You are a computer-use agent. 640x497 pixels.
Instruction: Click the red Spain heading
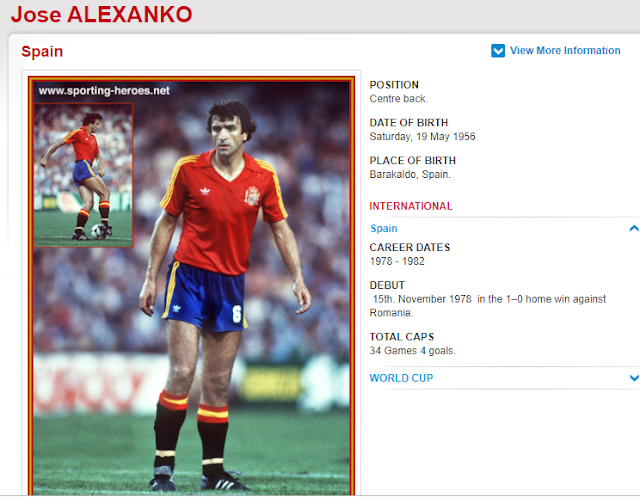point(42,51)
